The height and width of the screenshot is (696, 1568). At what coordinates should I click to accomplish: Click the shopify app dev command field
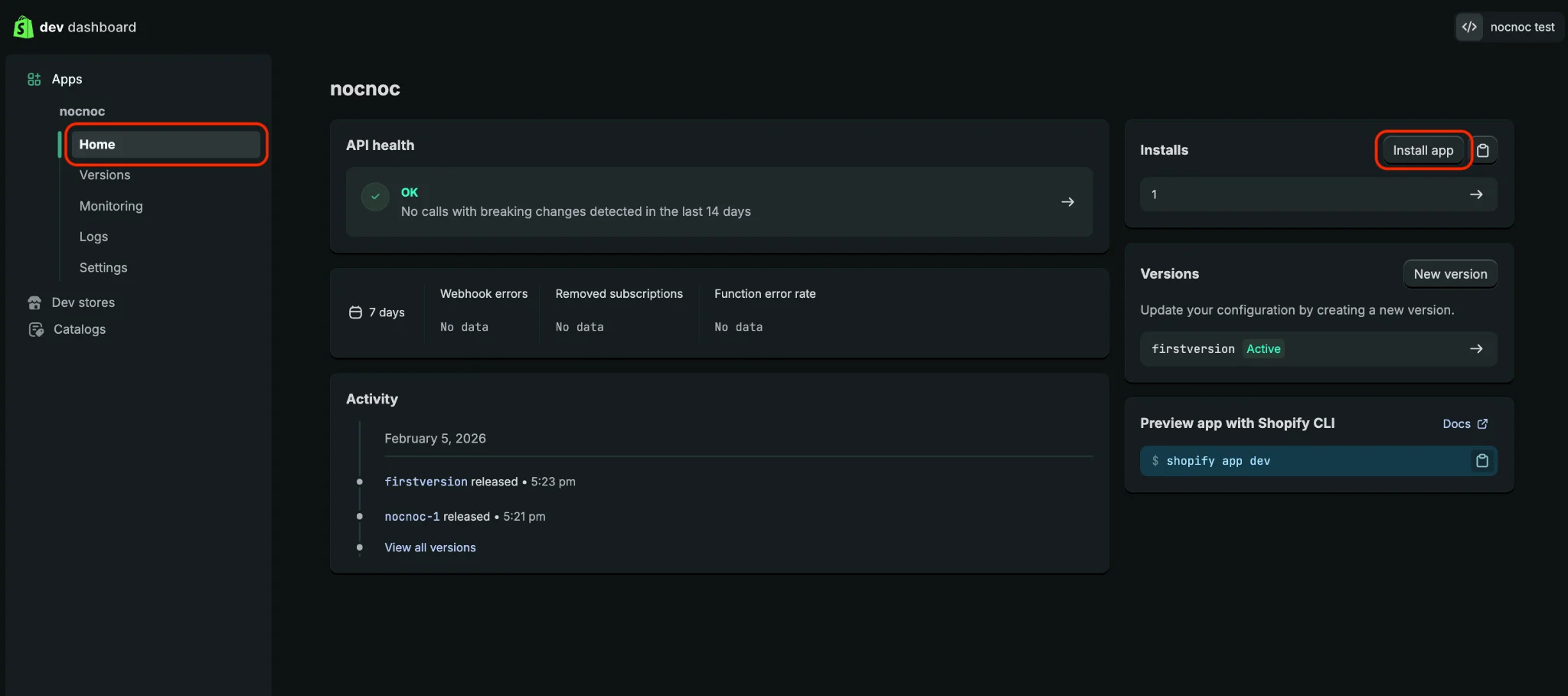(x=1318, y=461)
